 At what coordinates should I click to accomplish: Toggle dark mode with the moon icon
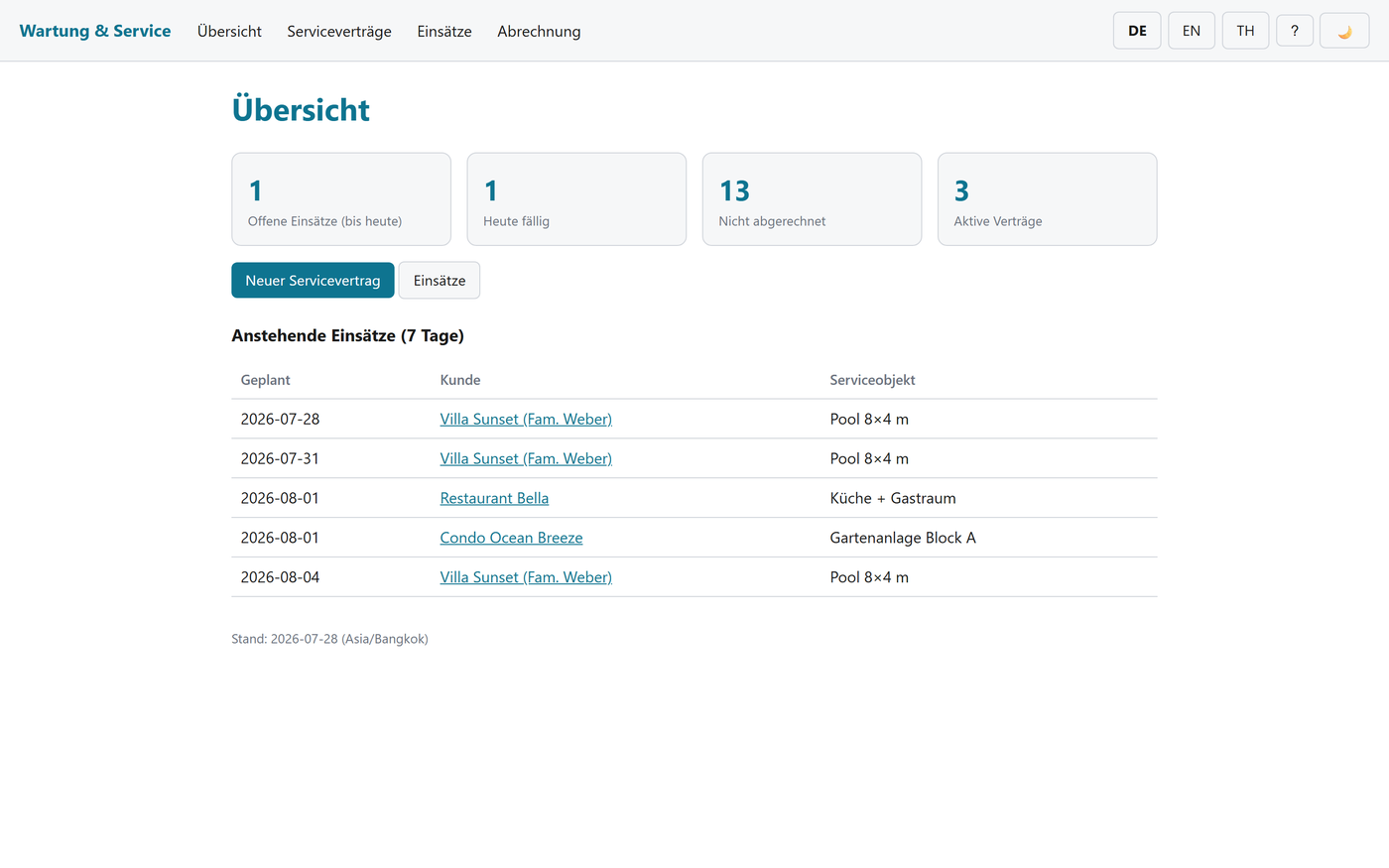(1344, 31)
